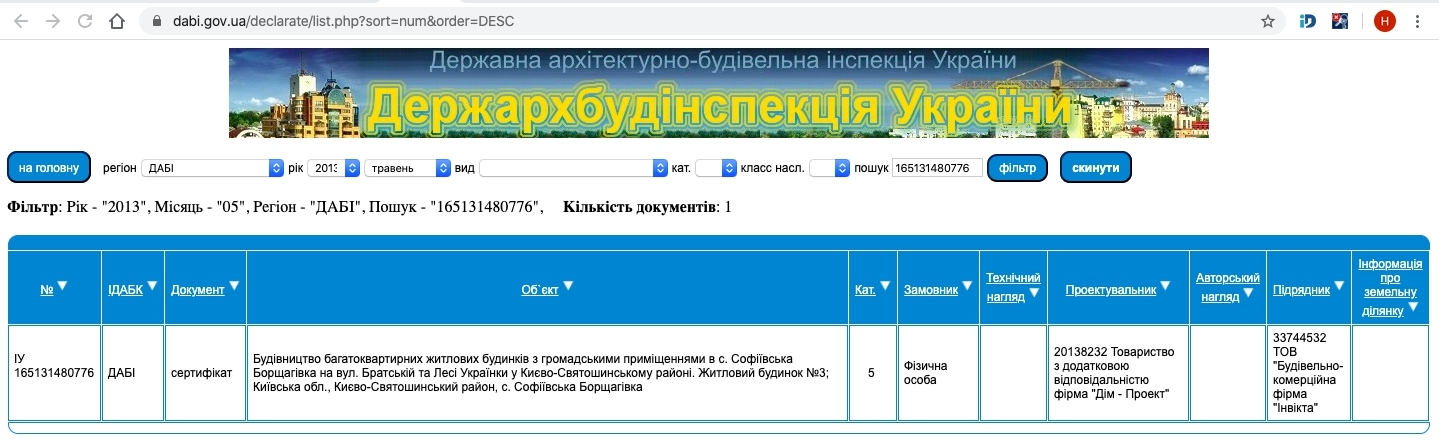Sort by Замовник column arrow

pos(967,286)
